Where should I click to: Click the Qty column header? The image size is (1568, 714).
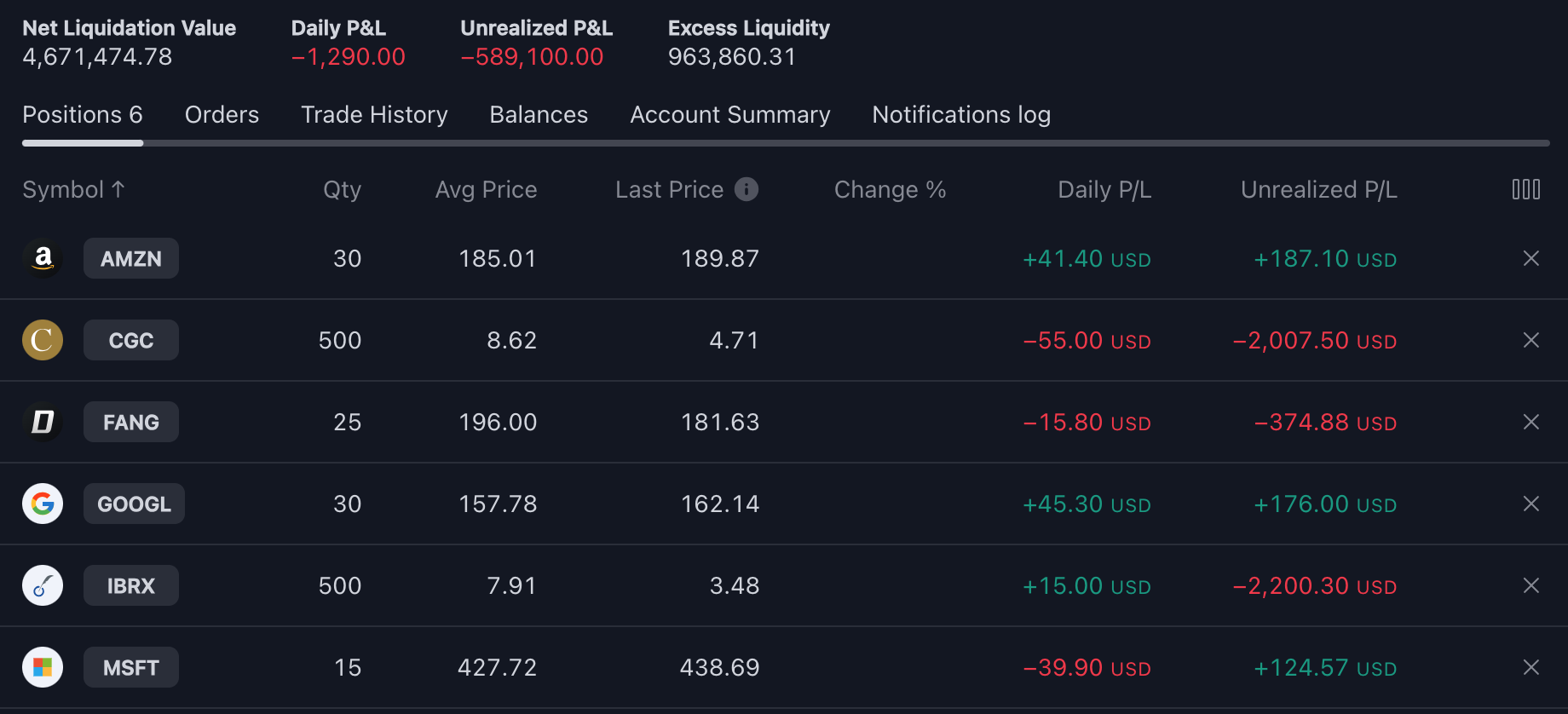coord(342,189)
